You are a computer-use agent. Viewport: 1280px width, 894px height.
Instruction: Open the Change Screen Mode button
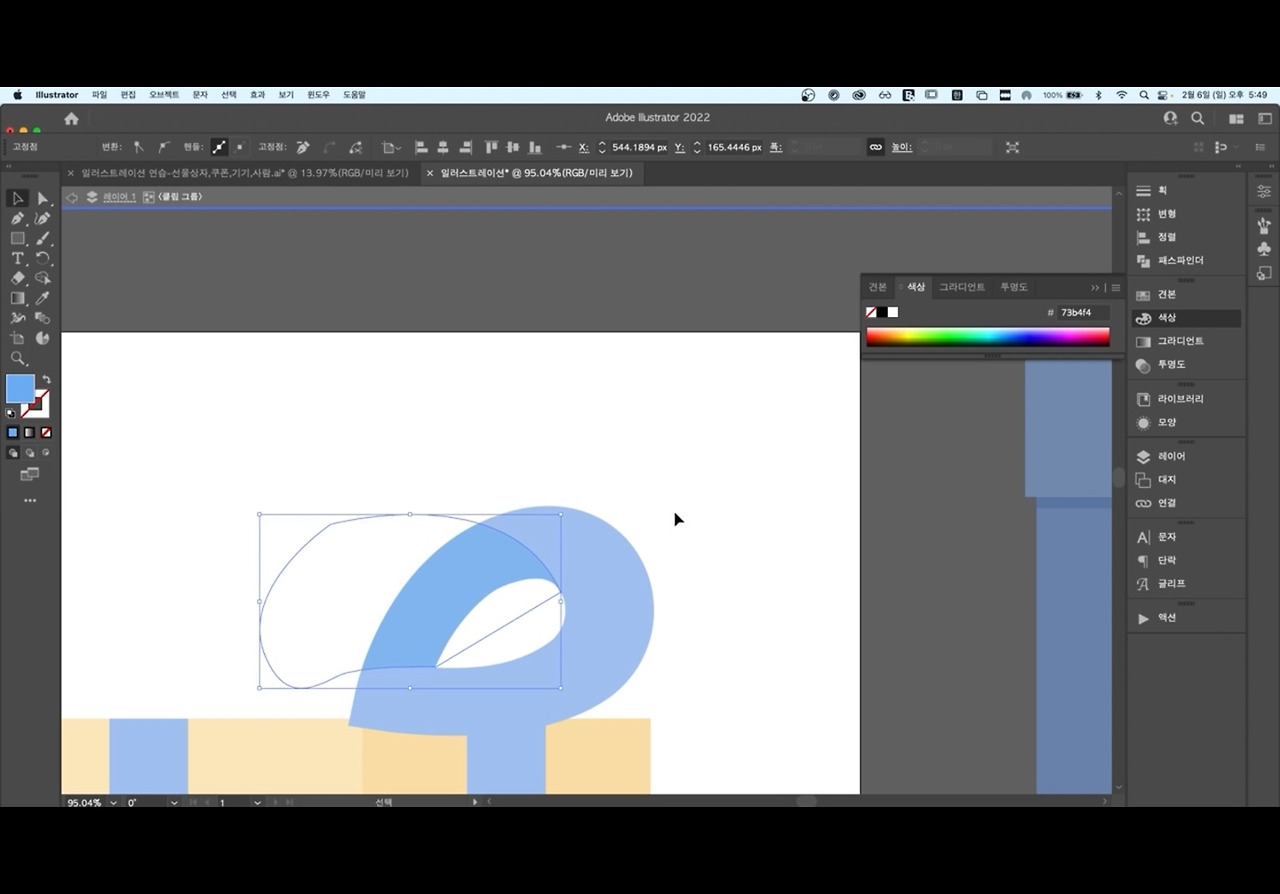point(30,474)
